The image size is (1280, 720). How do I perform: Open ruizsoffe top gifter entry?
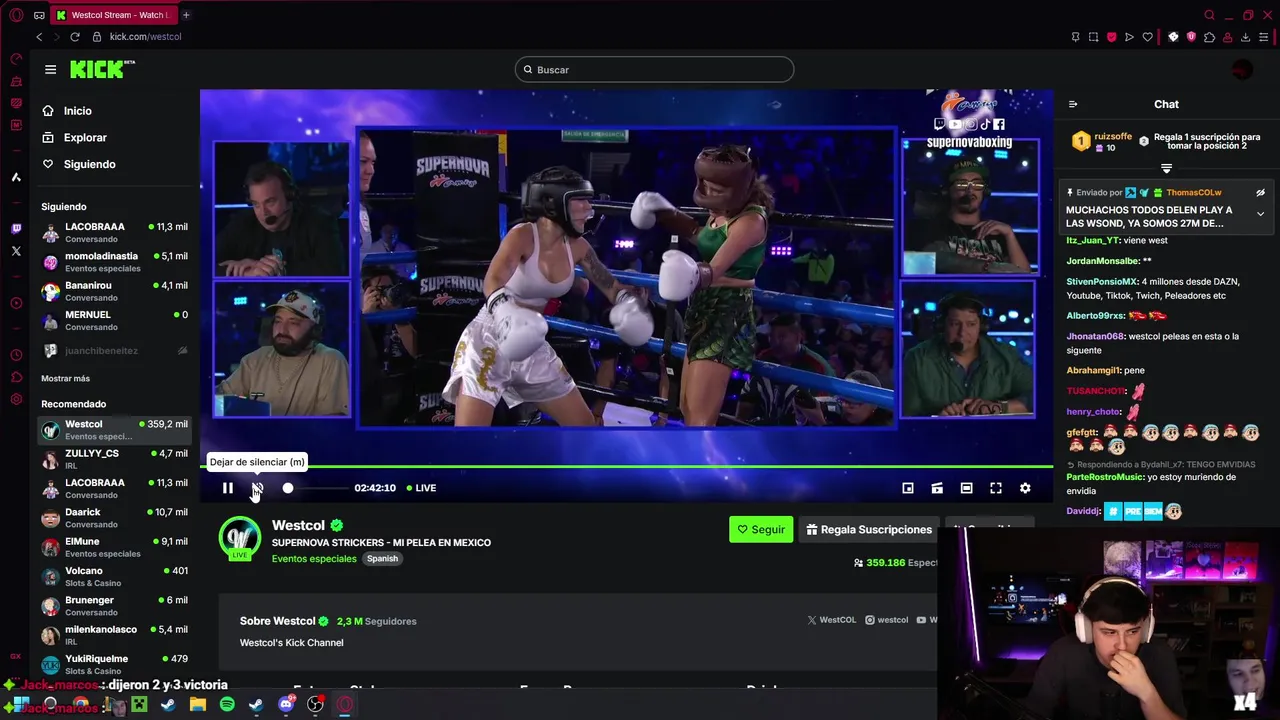tap(1102, 141)
